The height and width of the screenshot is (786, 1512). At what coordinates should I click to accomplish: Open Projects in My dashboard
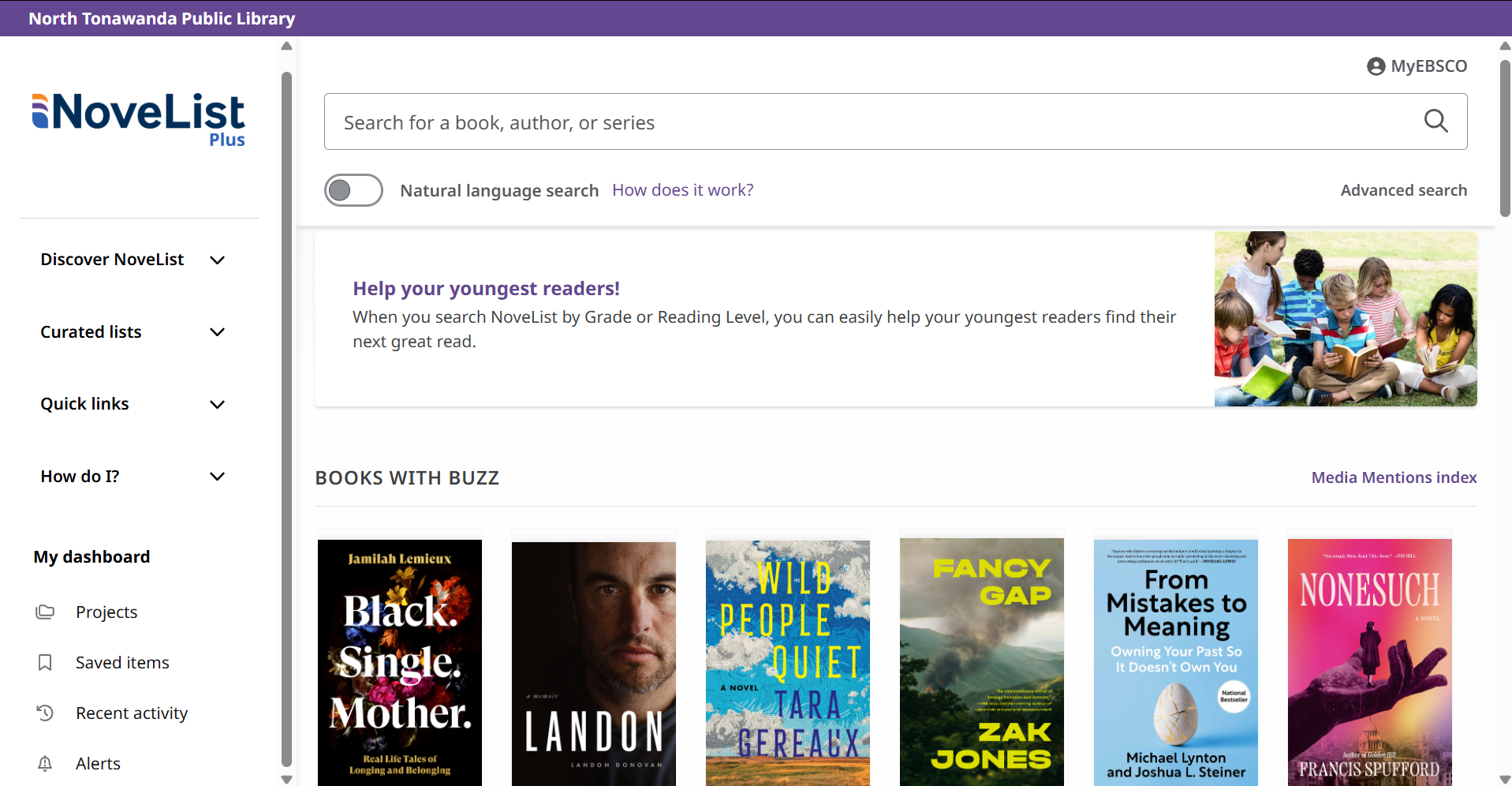tap(106, 612)
